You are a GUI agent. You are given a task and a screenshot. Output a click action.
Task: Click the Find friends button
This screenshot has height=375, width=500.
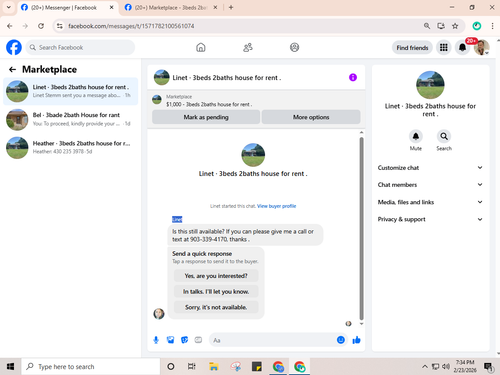412,48
